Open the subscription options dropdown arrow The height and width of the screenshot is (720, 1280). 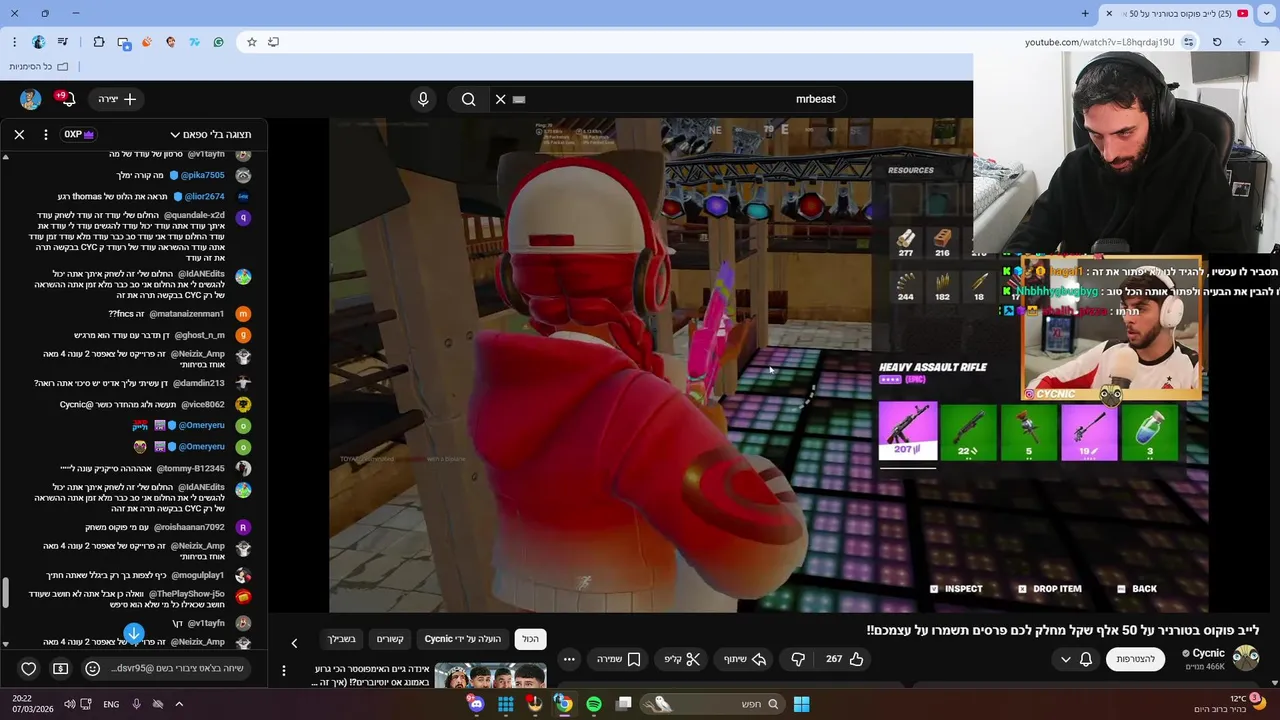(1065, 659)
